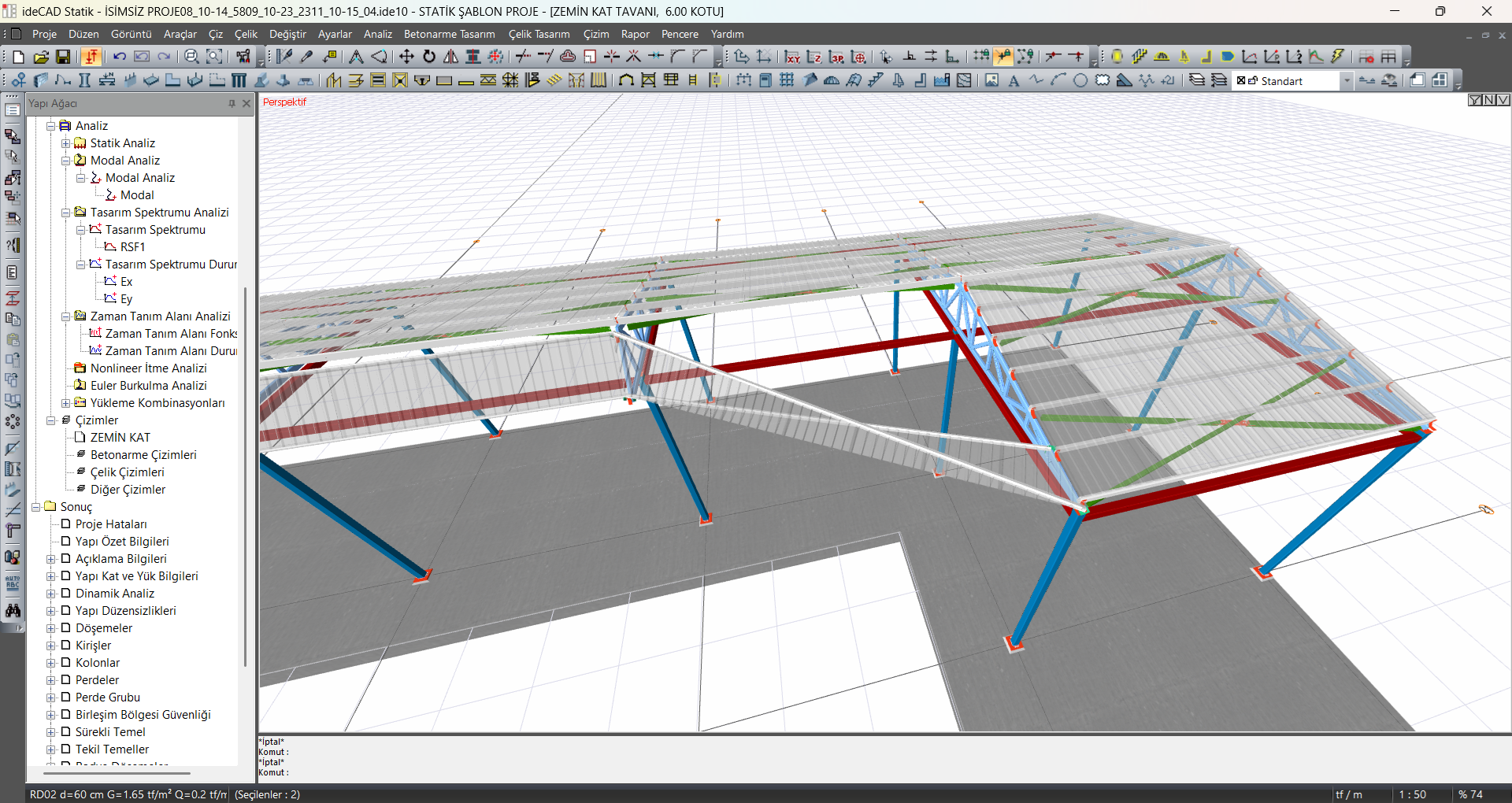This screenshot has width=1512, height=803.
Task: Close the Yapı Ağacı panel
Action: 246,103
